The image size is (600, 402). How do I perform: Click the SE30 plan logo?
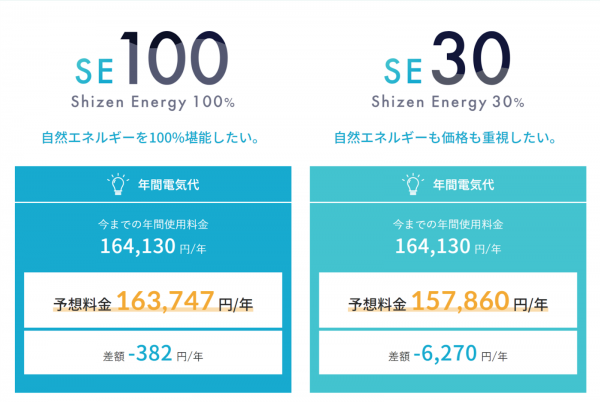pyautogui.click(x=447, y=58)
